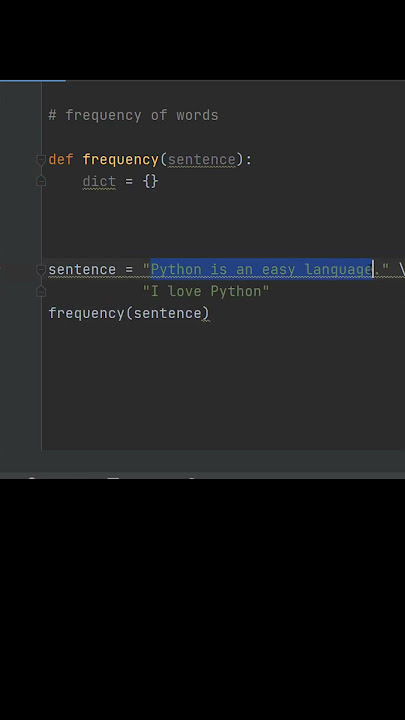405x720 pixels.
Task: Click the backslash line continuation character
Action: [x=402, y=270]
